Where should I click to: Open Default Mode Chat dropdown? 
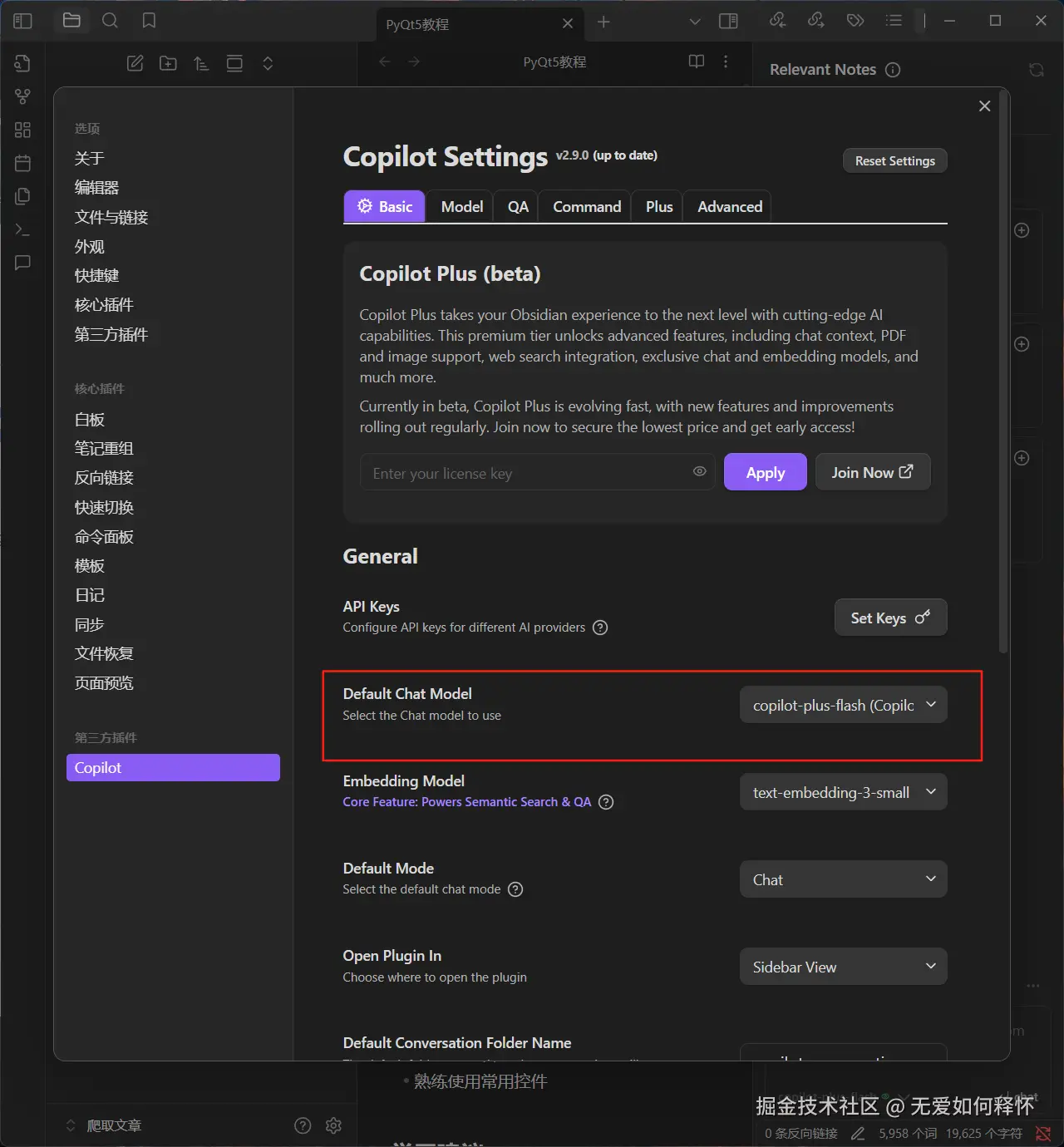click(x=844, y=879)
